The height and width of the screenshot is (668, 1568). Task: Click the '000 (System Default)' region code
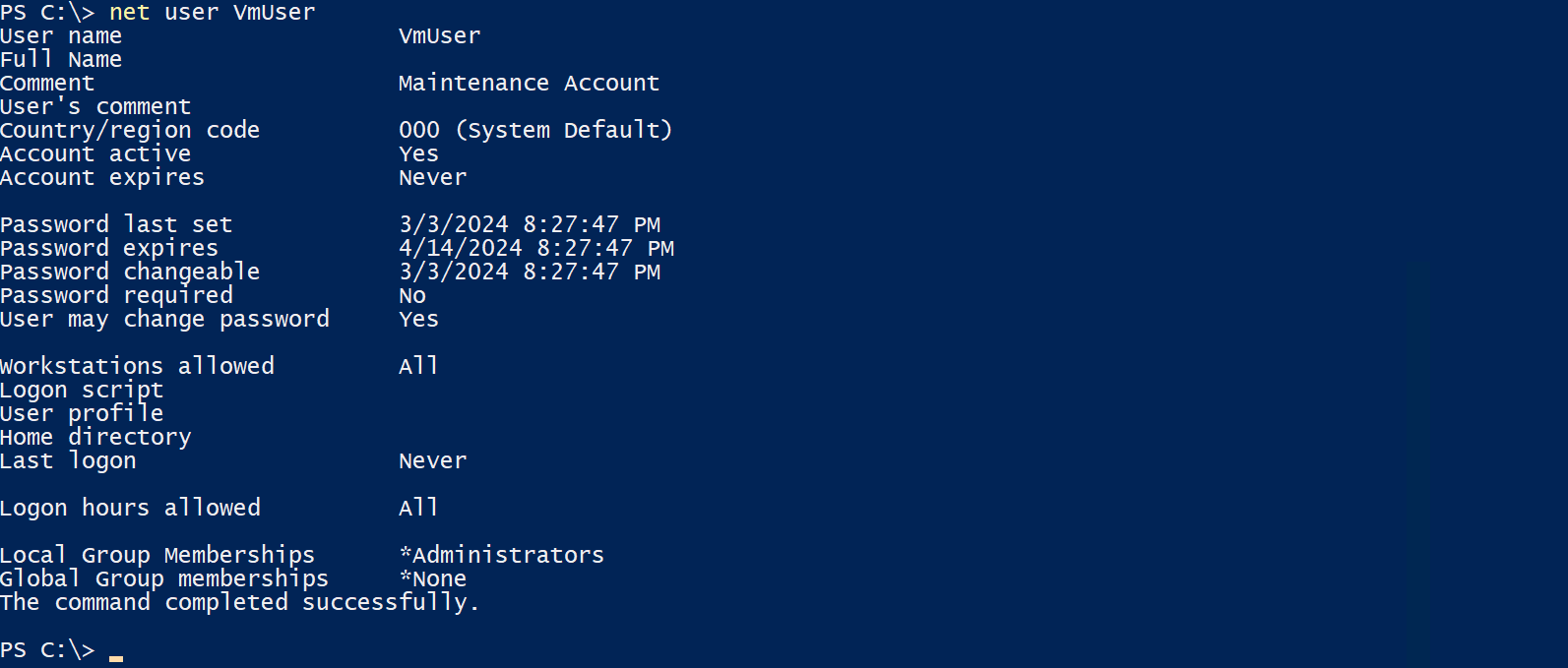(535, 131)
